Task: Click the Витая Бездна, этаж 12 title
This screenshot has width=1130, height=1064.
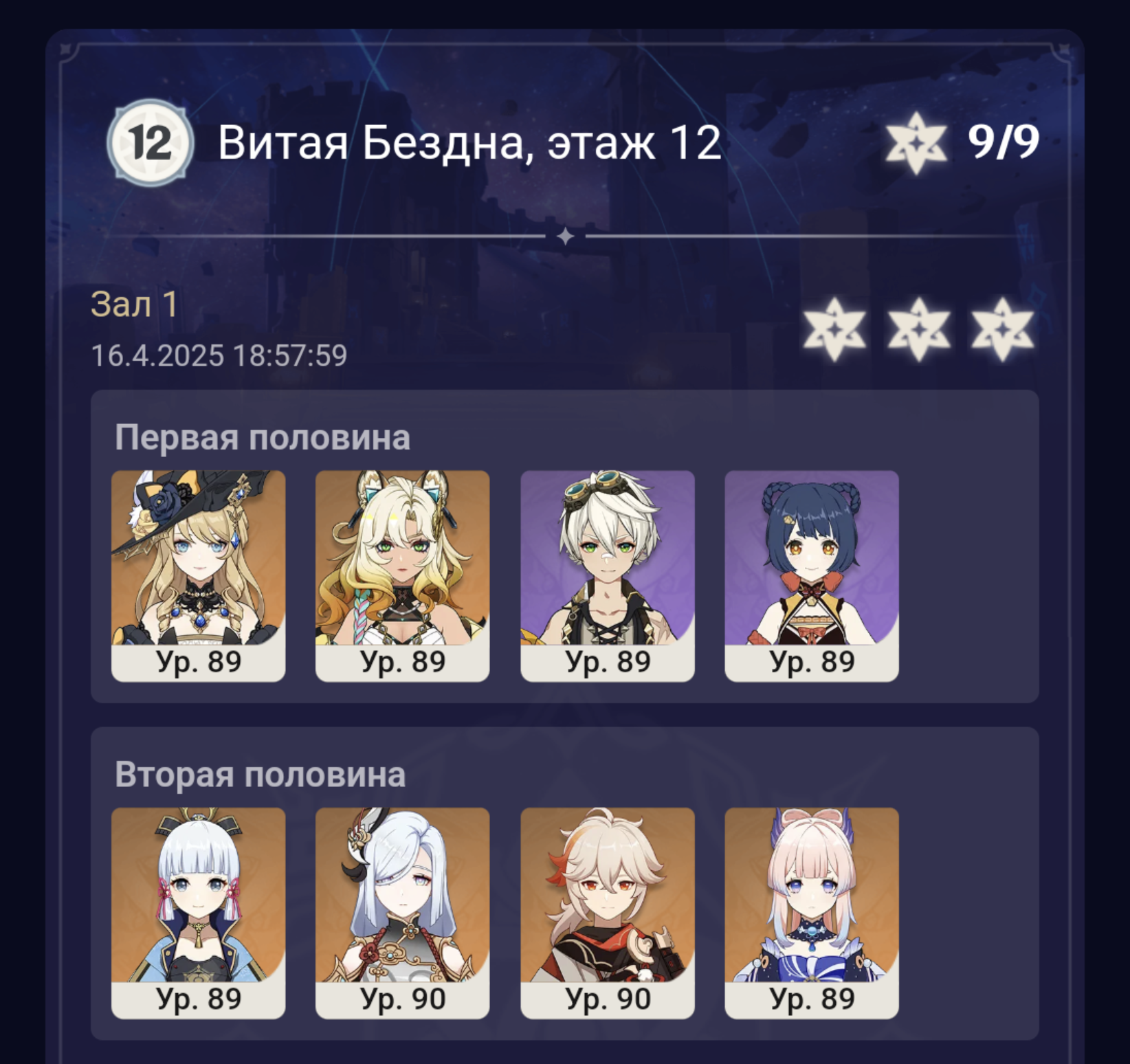Action: (469, 143)
